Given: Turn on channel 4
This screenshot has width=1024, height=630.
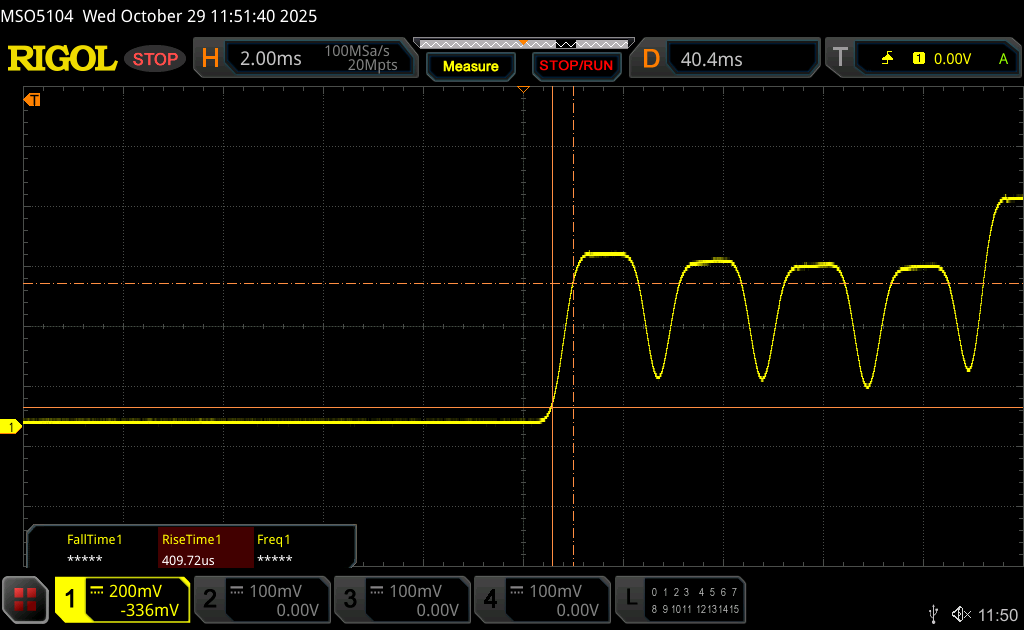Looking at the screenshot, I should (541, 599).
